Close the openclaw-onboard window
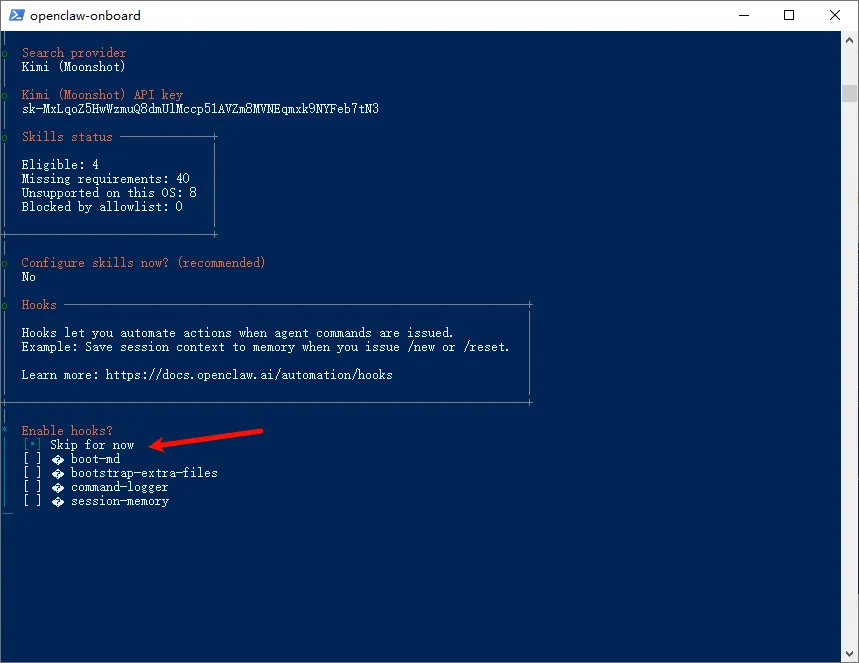 pyautogui.click(x=835, y=15)
